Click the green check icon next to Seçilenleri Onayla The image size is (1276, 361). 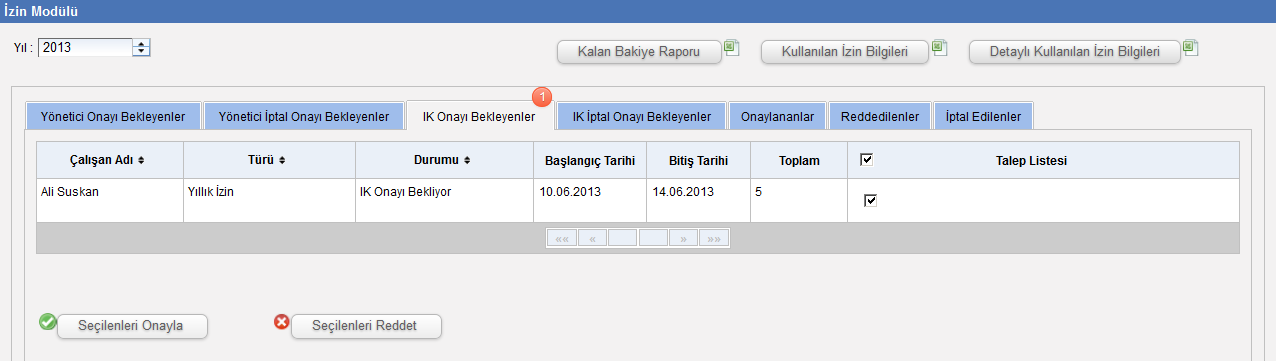[47, 322]
